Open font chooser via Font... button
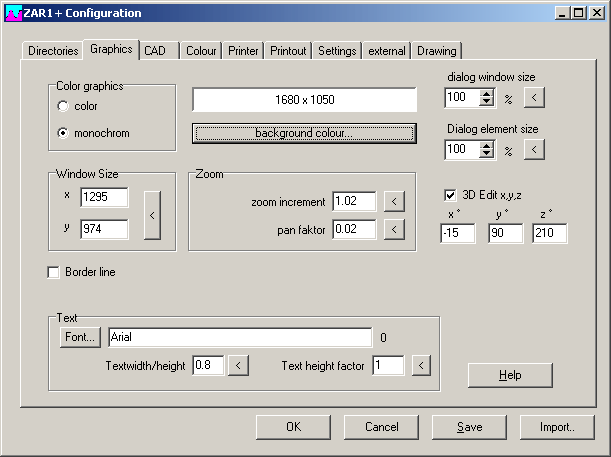Screen dimensions: 611x457 click(81, 338)
